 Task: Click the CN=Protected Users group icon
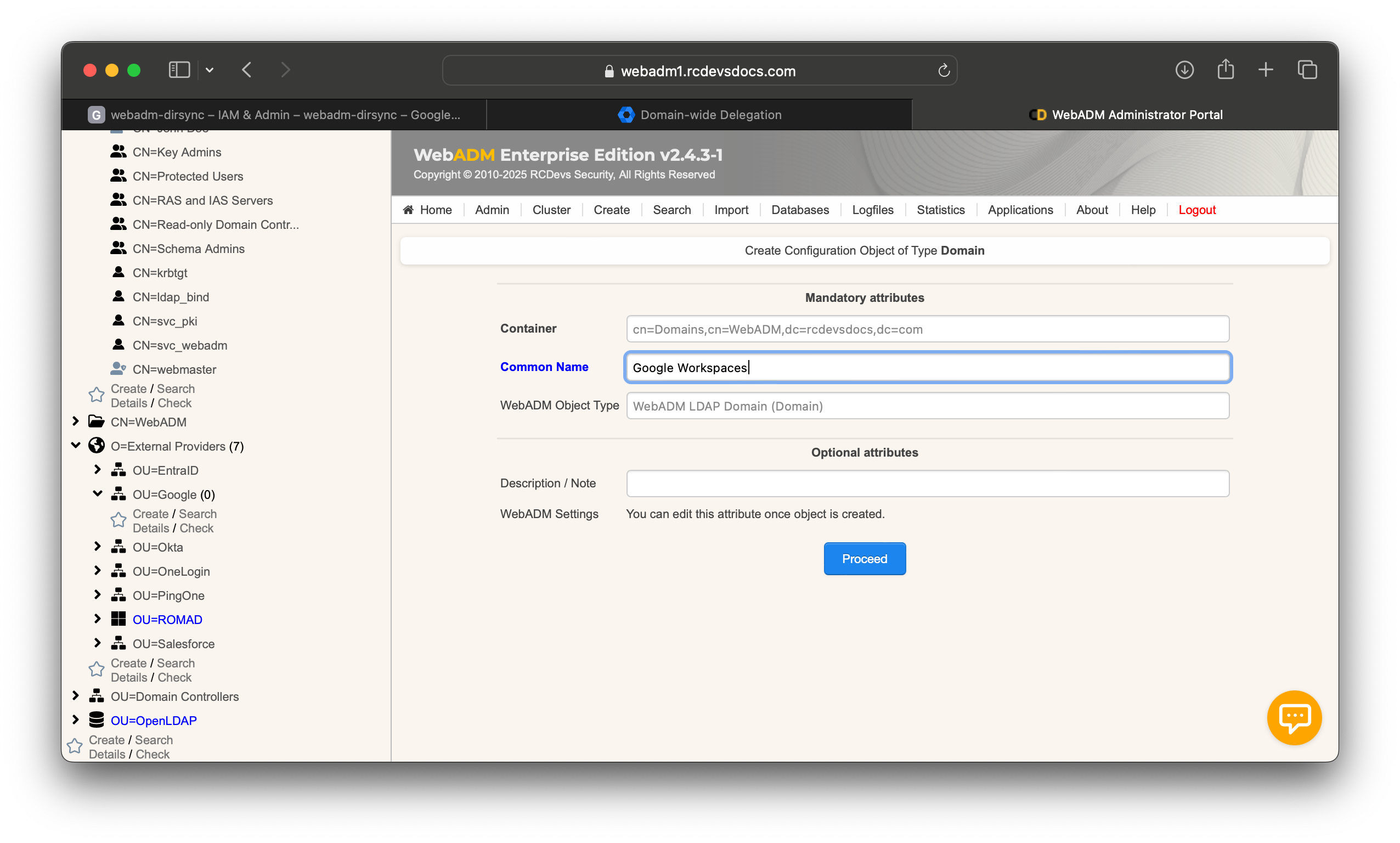click(x=118, y=176)
